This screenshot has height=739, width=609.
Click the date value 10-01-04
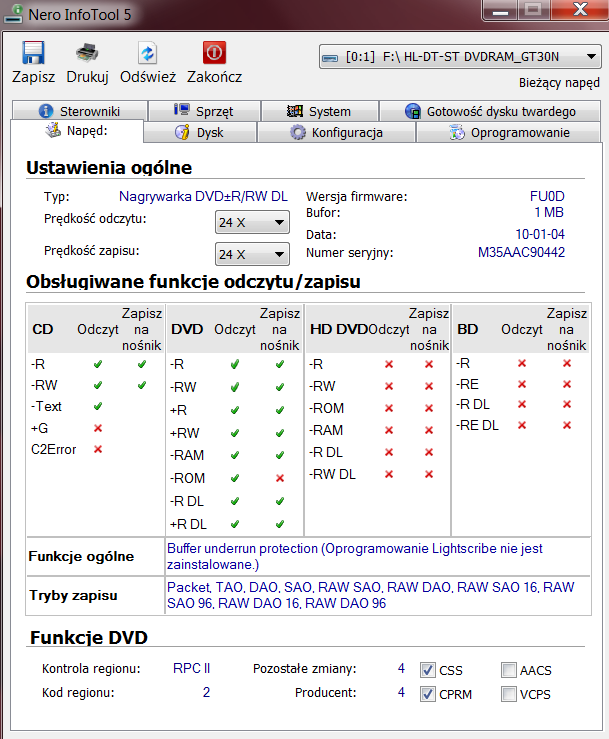pos(540,234)
